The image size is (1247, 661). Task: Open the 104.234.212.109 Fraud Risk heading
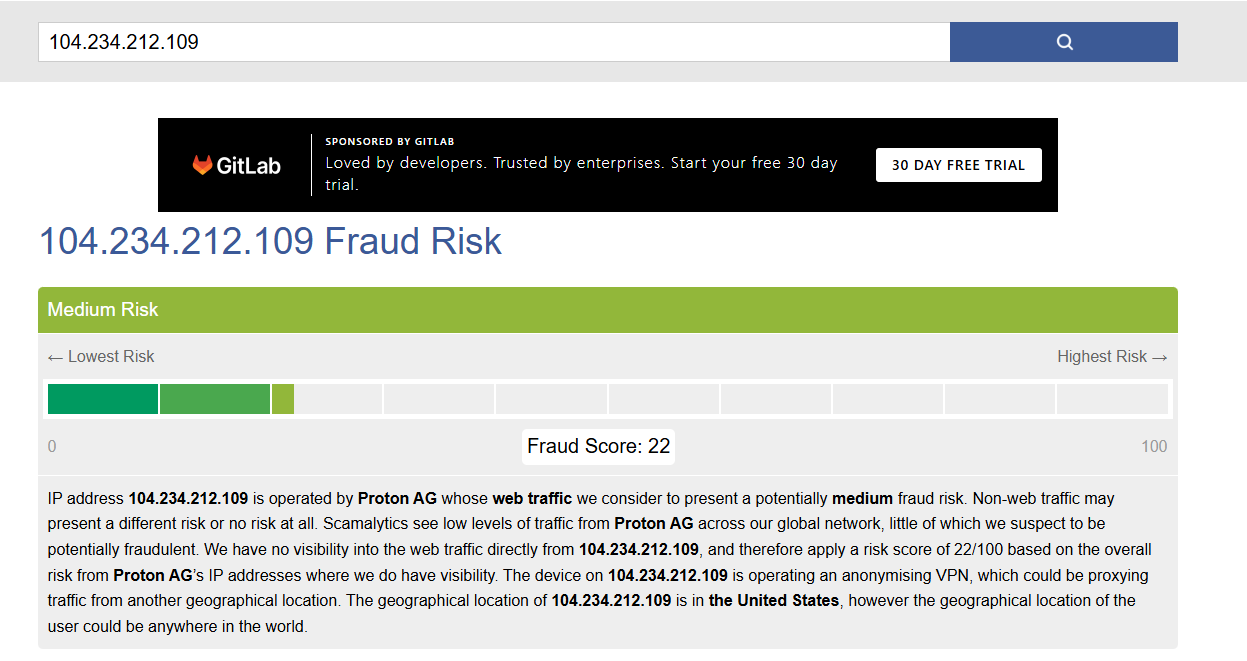coord(270,241)
